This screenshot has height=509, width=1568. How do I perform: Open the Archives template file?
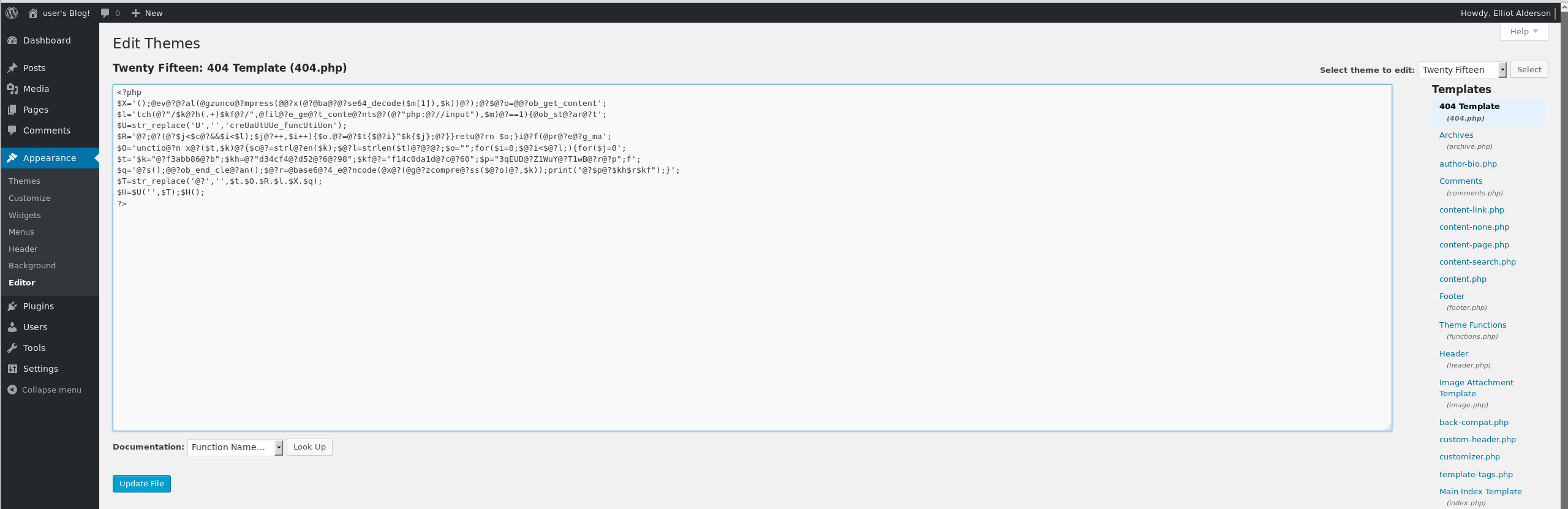[1456, 135]
